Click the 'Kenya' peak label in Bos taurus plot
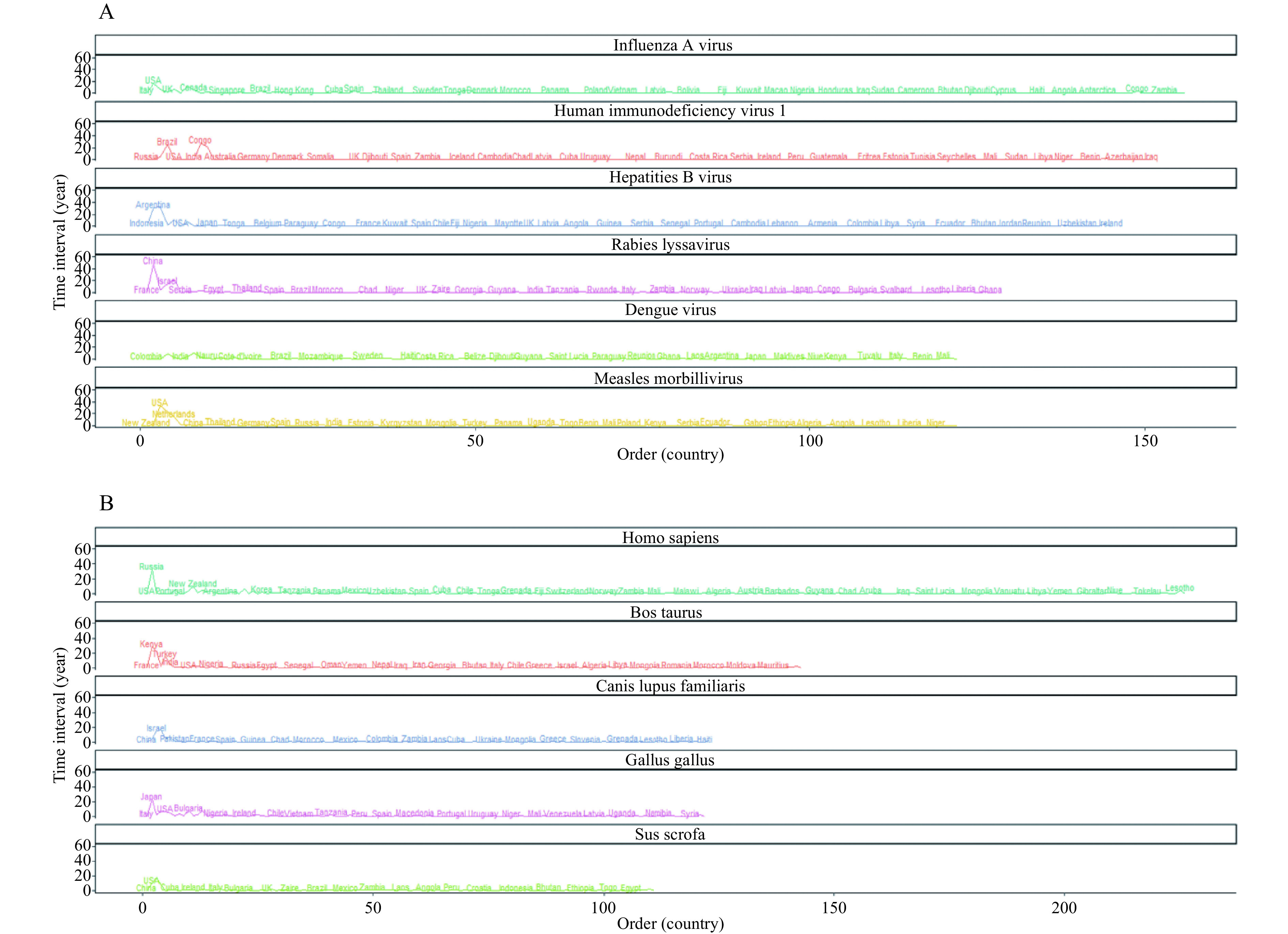This screenshot has width=1288, height=934. [151, 644]
